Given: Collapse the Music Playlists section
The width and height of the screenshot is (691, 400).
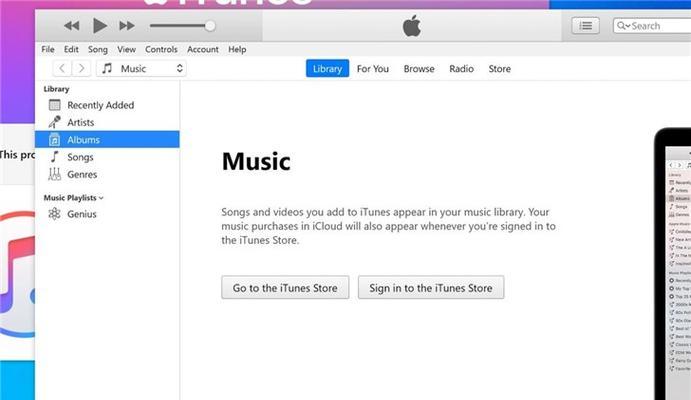Looking at the screenshot, I should 101,198.
